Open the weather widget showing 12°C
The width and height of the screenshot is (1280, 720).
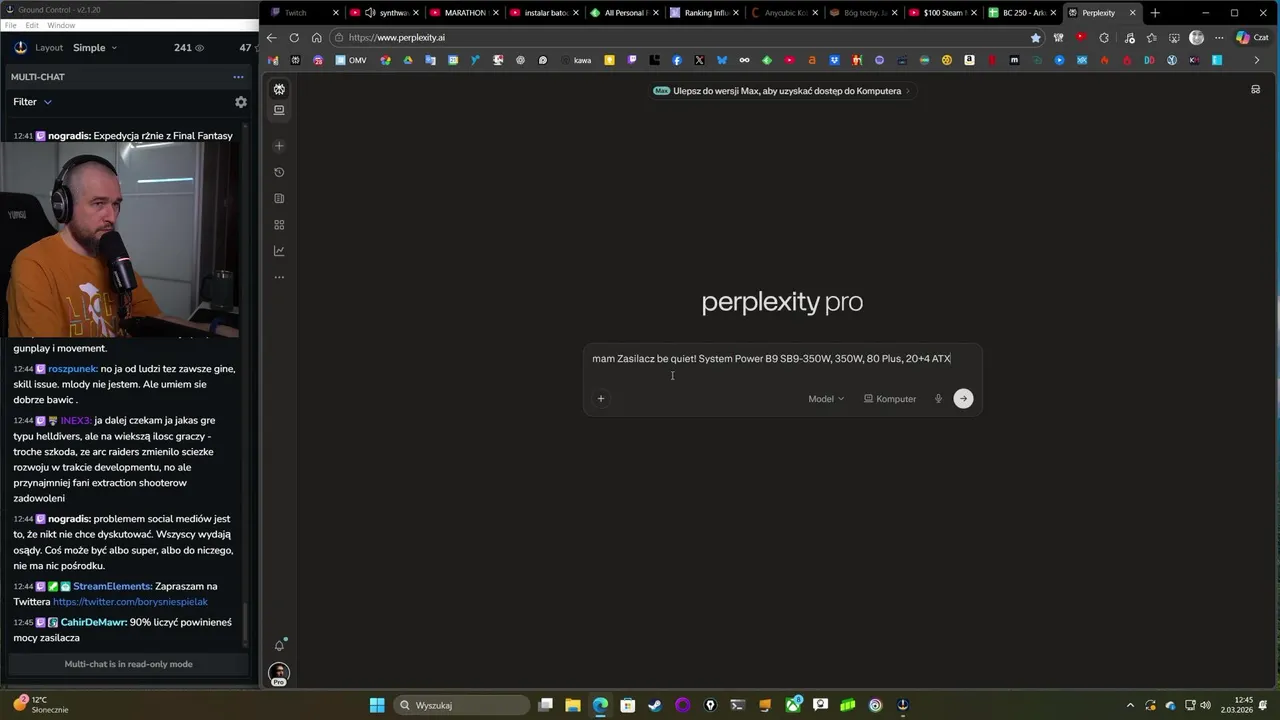tap(42, 705)
